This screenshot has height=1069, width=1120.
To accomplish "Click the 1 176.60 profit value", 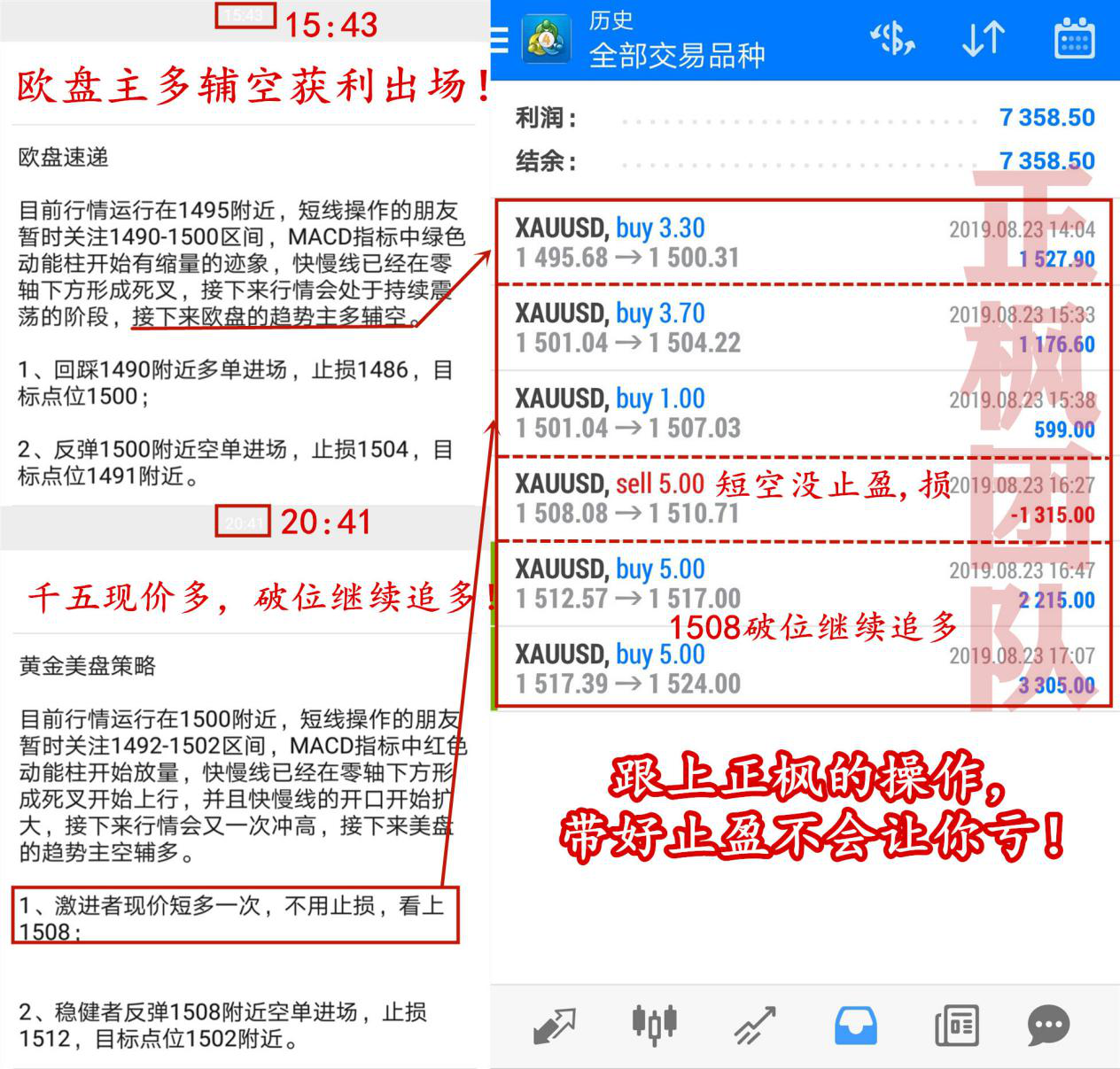I will tap(1057, 345).
